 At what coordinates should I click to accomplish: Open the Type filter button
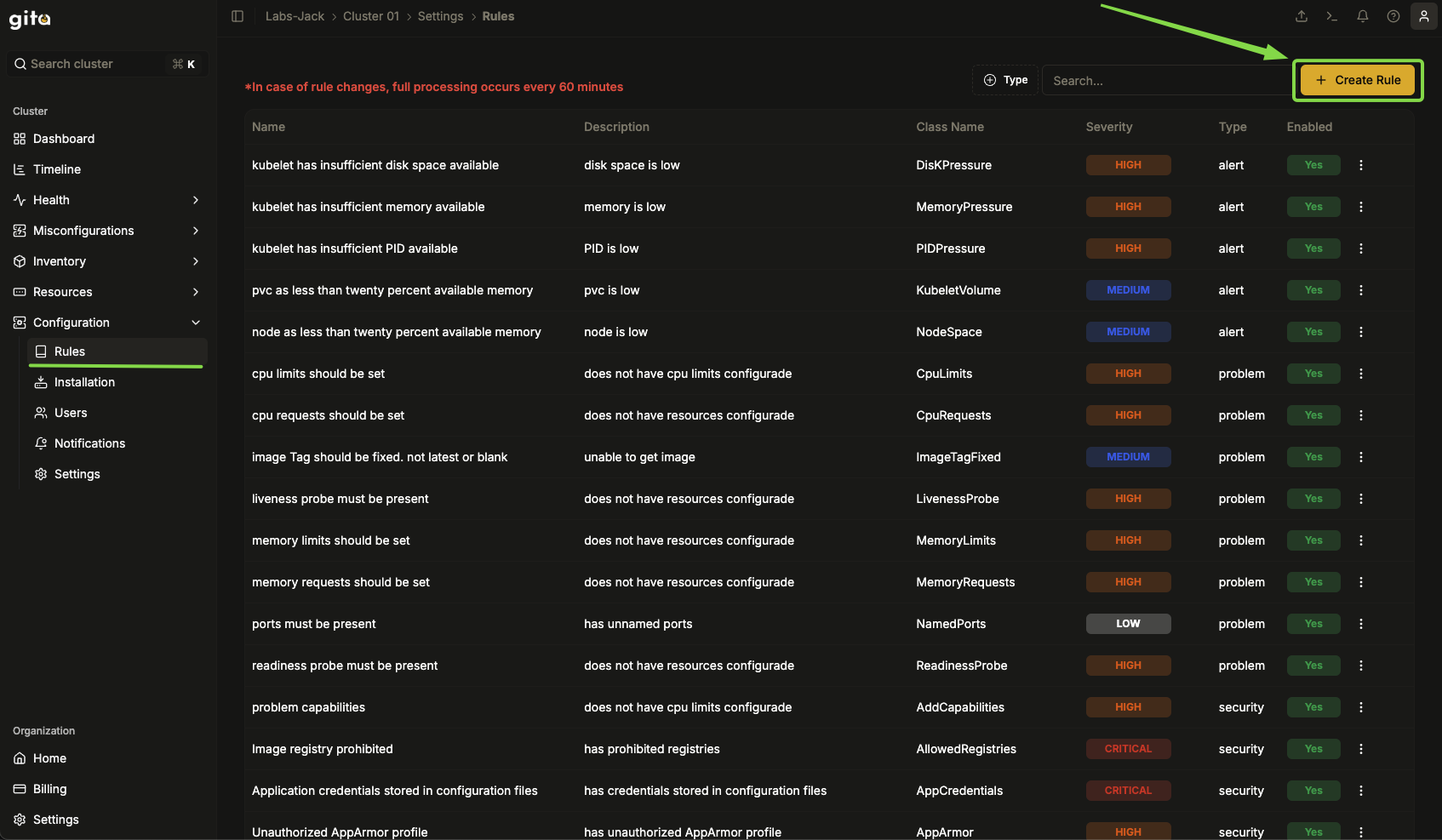(1005, 80)
